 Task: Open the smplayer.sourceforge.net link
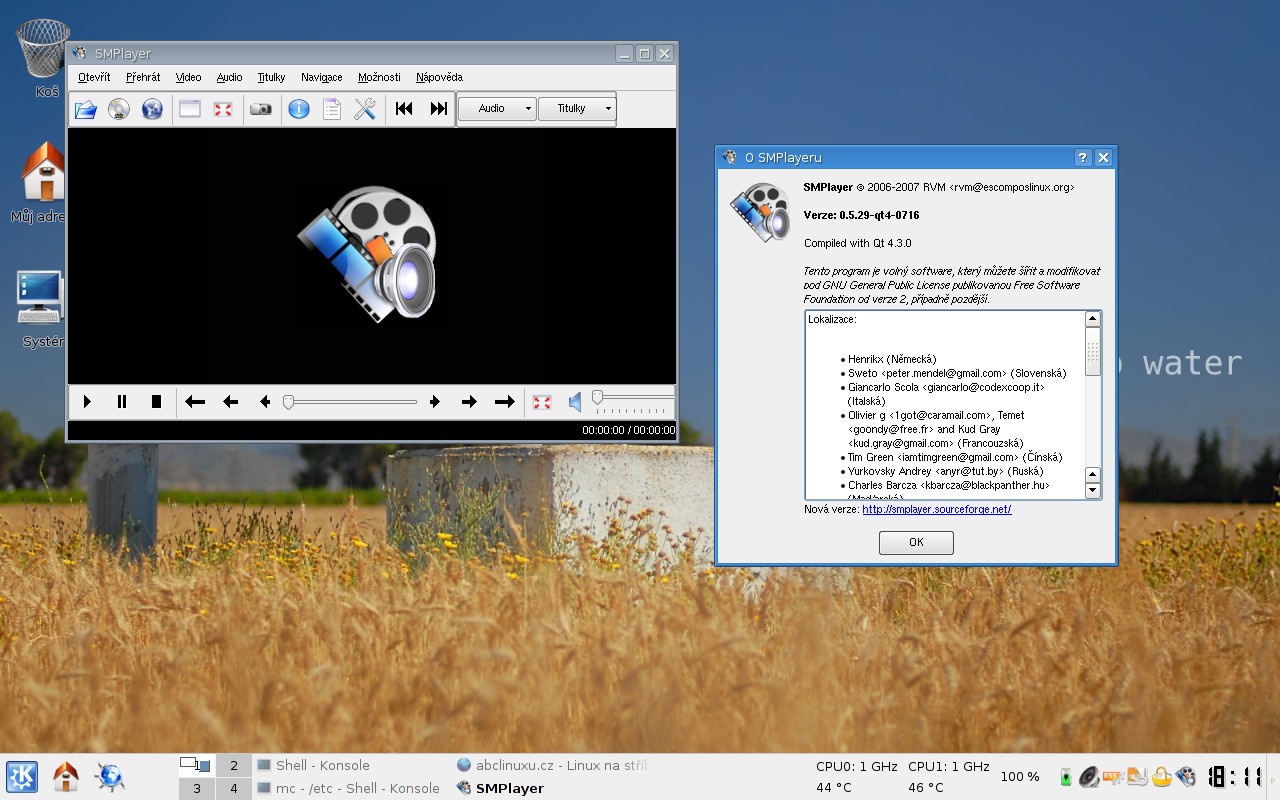[x=937, y=509]
